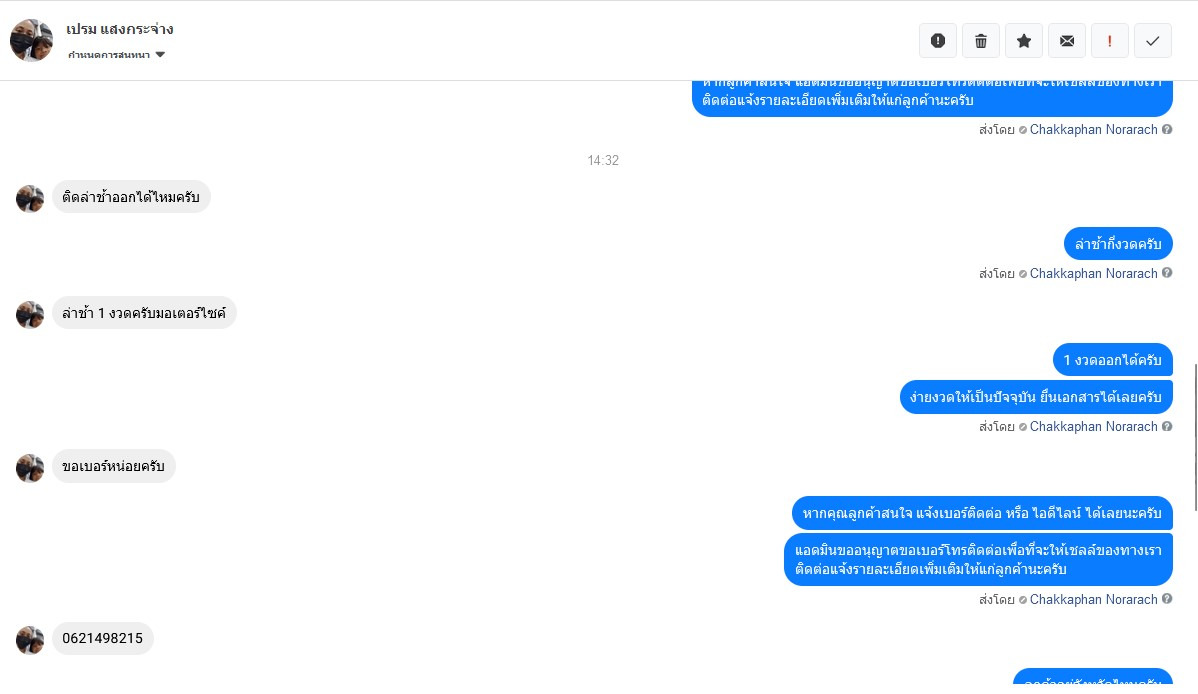The height and width of the screenshot is (694, 1198).
Task: Mark conversation done with checkmark icon
Action: [1153, 41]
